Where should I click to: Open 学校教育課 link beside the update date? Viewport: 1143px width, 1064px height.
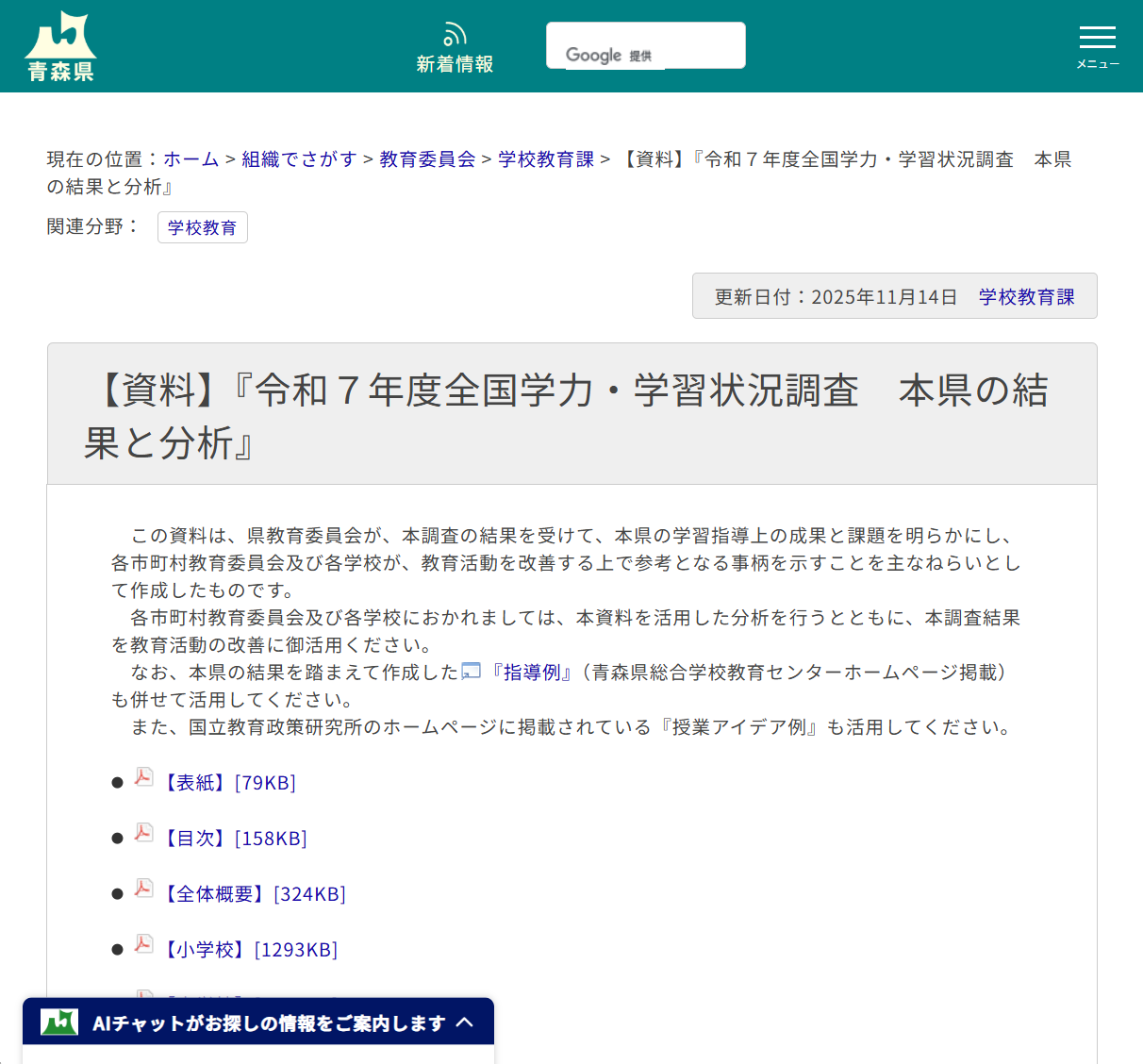pos(1027,295)
